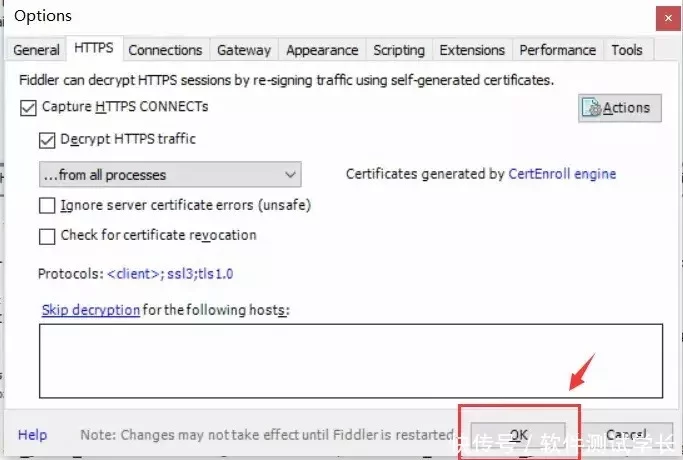Screen dimensions: 683x460
Task: Open the CertEnroll engine link
Action: click(x=562, y=174)
